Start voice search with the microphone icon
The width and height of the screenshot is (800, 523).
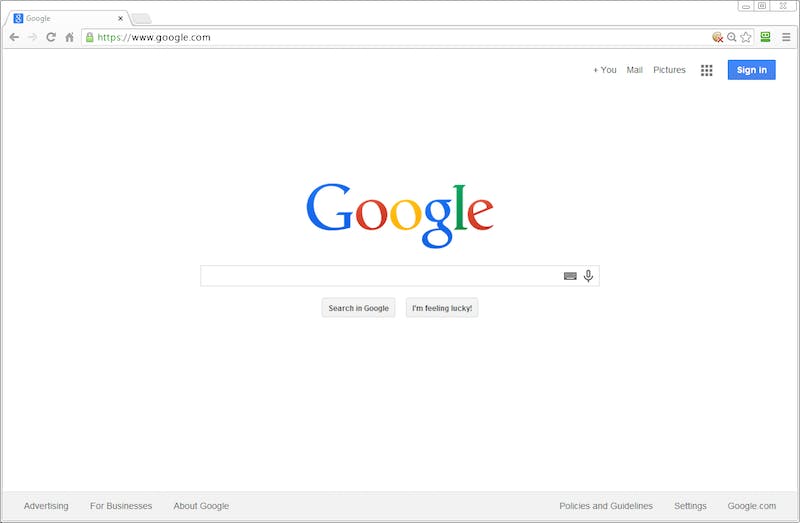tap(588, 276)
